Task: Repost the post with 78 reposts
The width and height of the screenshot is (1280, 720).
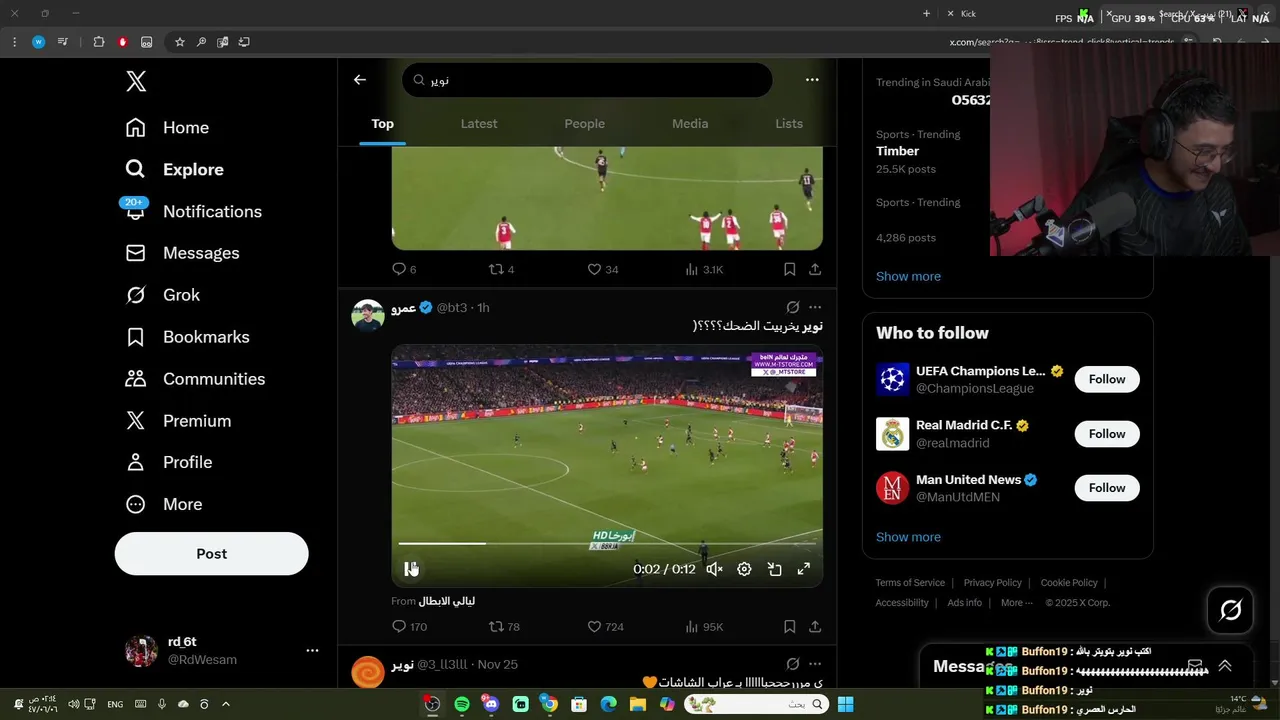Action: click(x=504, y=627)
